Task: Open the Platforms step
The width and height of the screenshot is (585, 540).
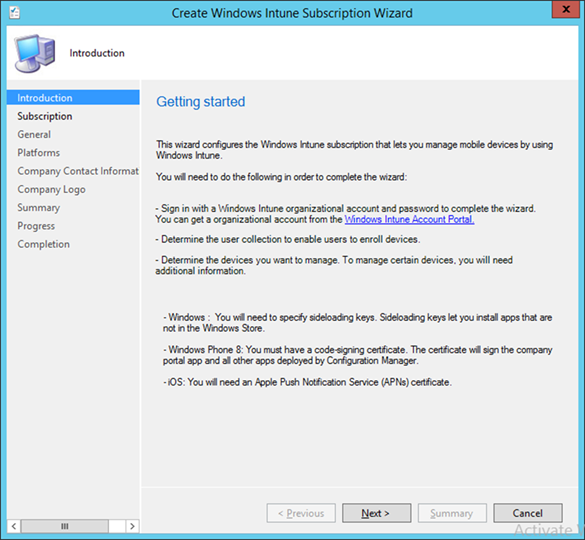Action: coord(38,153)
